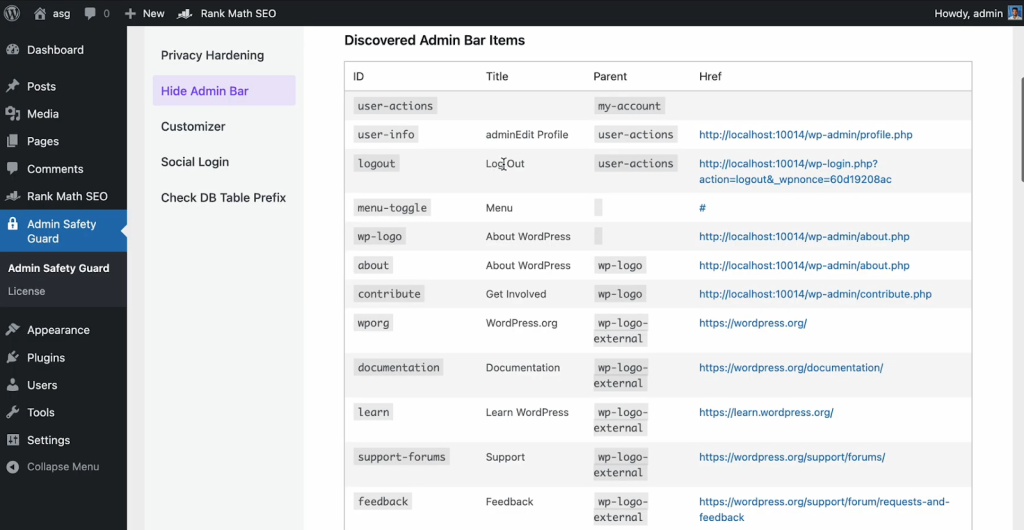The width and height of the screenshot is (1024, 530).
Task: Follow the profile.php link for user-info
Action: click(x=805, y=135)
